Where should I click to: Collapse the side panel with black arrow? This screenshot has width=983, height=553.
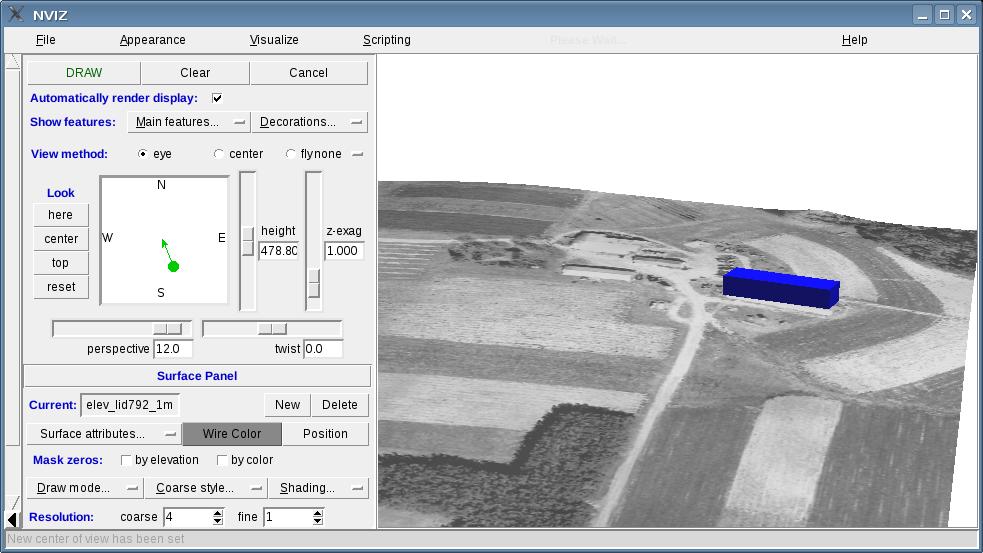point(12,518)
